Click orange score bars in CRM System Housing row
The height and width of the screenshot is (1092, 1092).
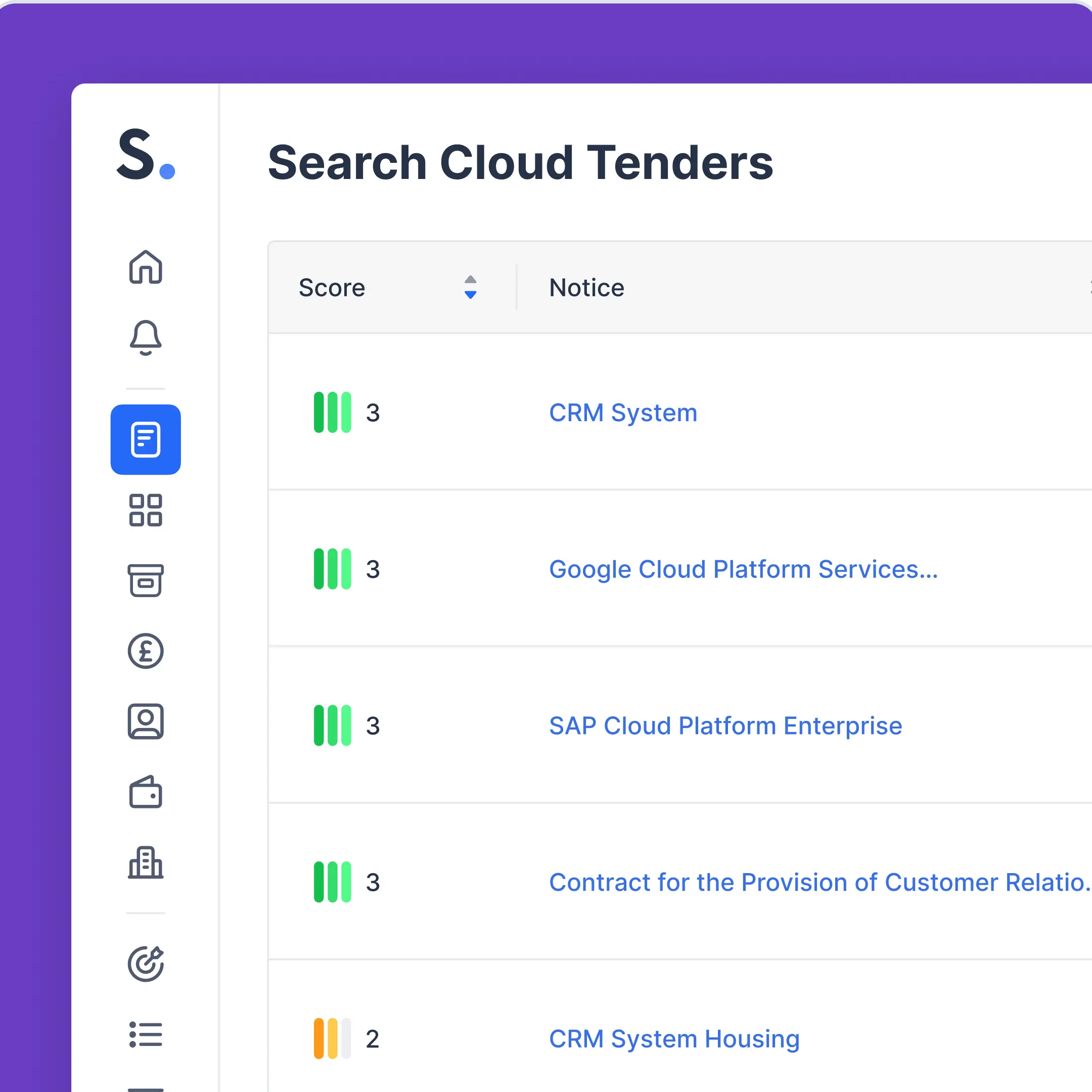click(332, 1039)
